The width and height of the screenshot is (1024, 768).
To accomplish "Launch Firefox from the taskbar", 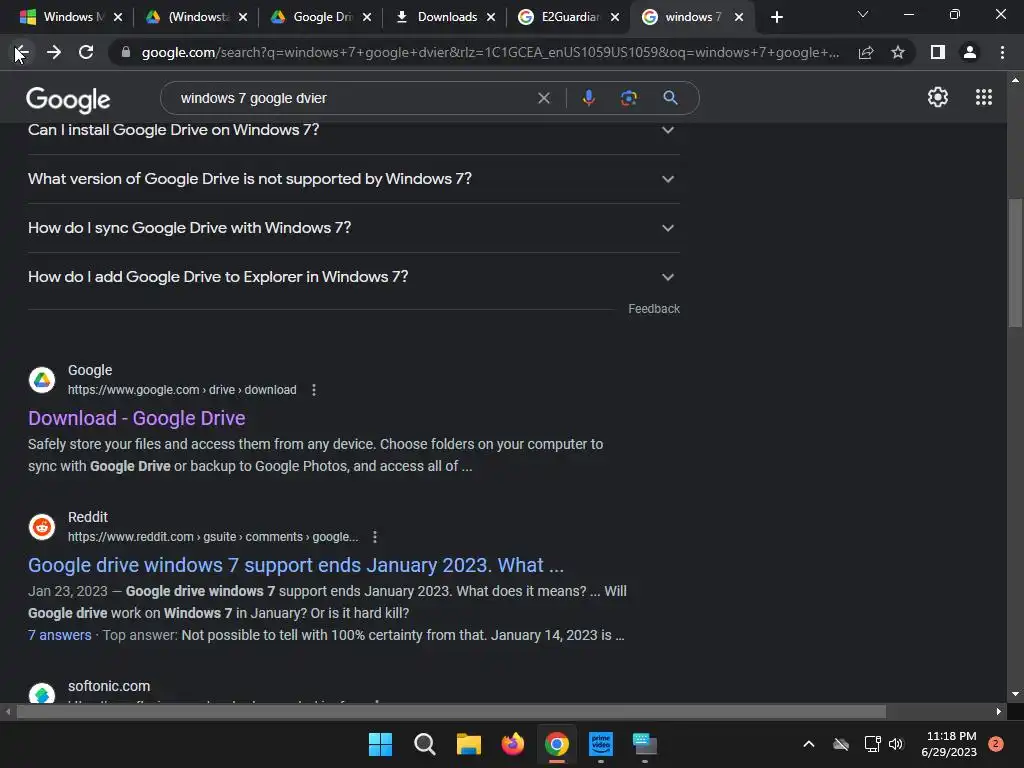I will pyautogui.click(x=513, y=744).
